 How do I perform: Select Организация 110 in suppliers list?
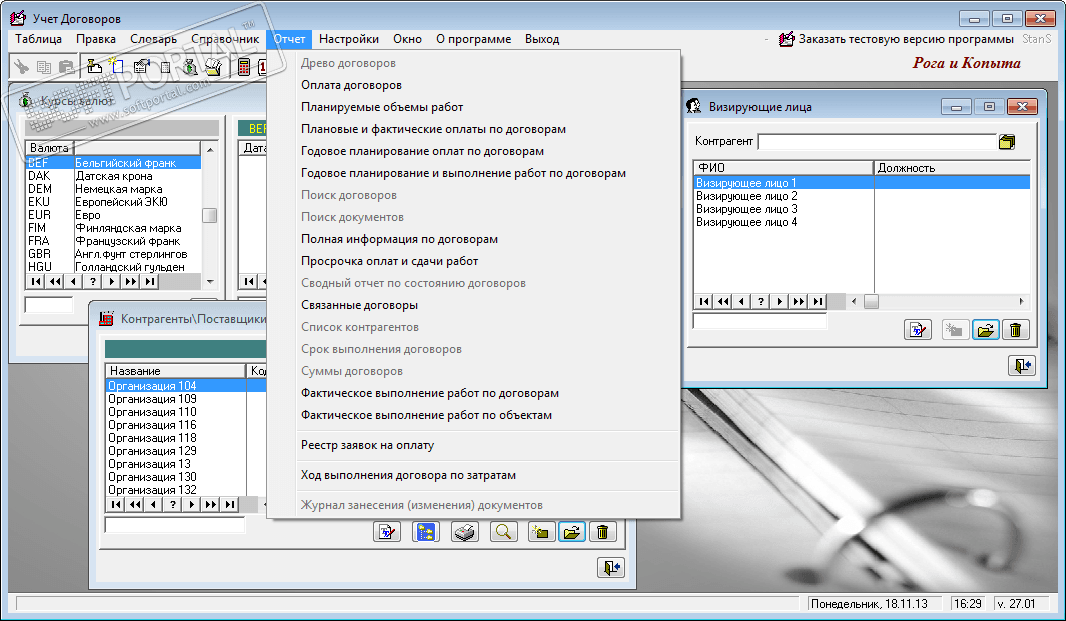(176, 412)
